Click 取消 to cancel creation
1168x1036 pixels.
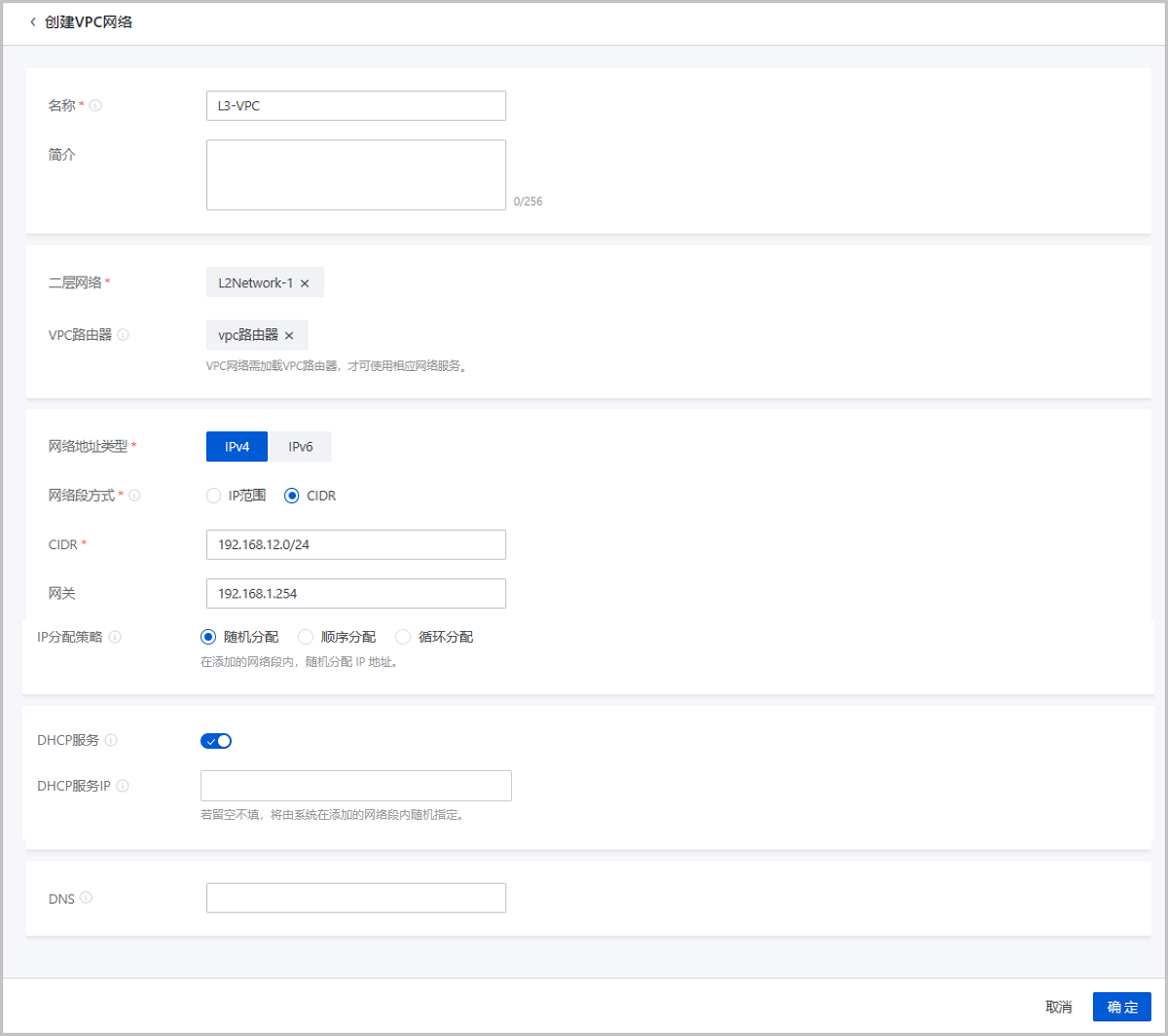[x=1059, y=1007]
